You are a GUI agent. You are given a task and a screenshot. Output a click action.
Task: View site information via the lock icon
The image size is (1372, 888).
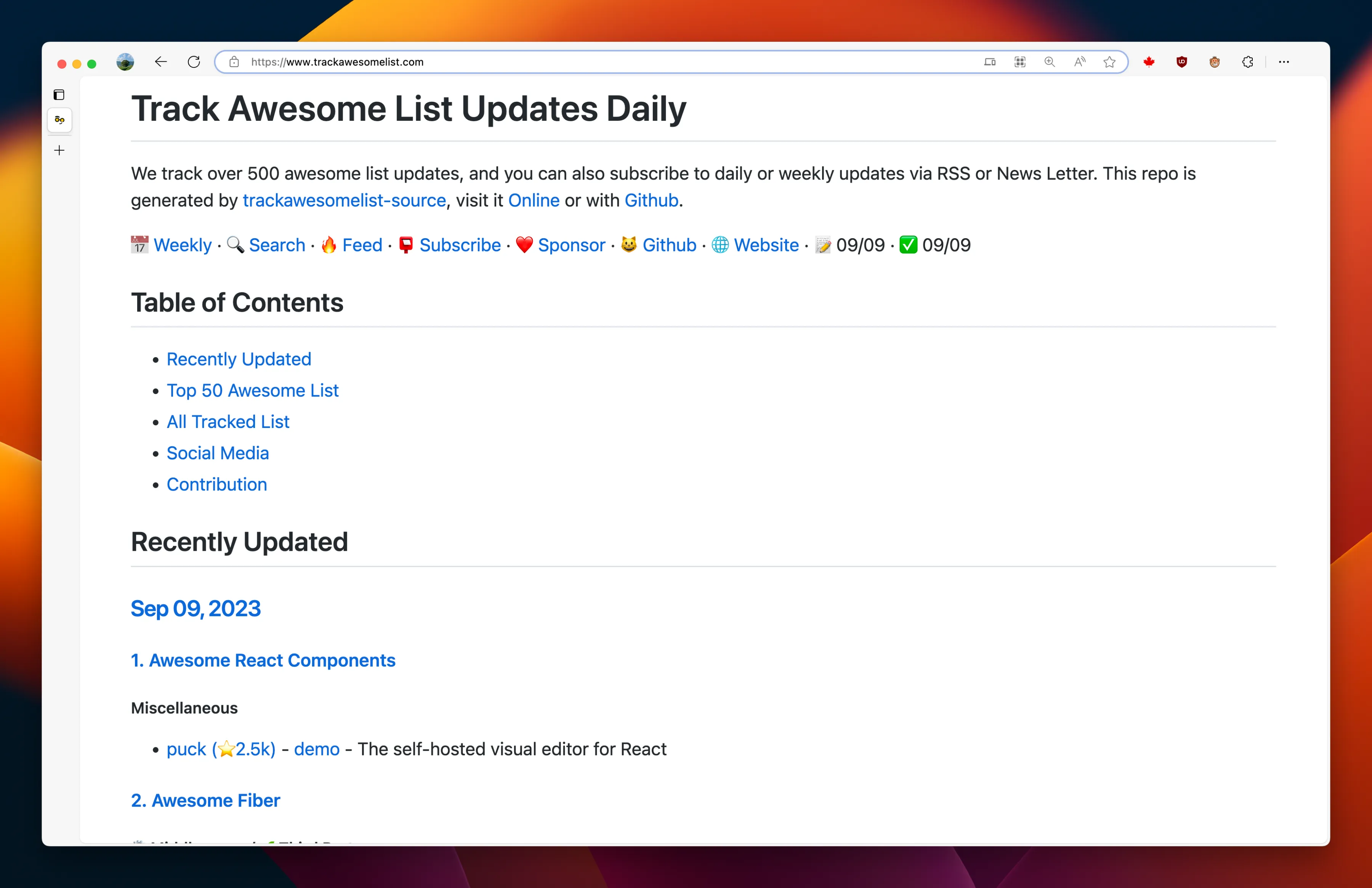click(x=234, y=62)
